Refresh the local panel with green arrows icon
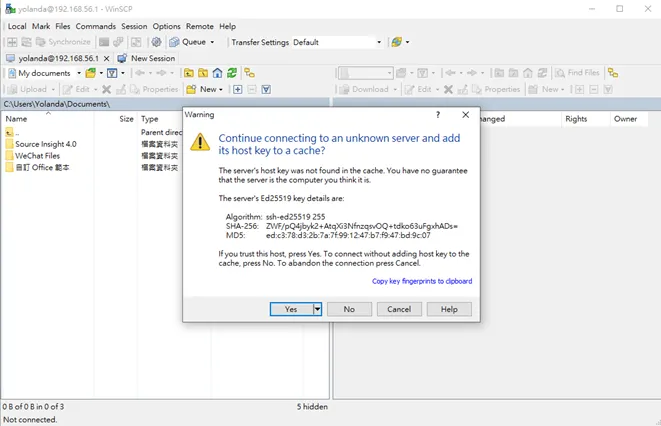 click(232, 73)
